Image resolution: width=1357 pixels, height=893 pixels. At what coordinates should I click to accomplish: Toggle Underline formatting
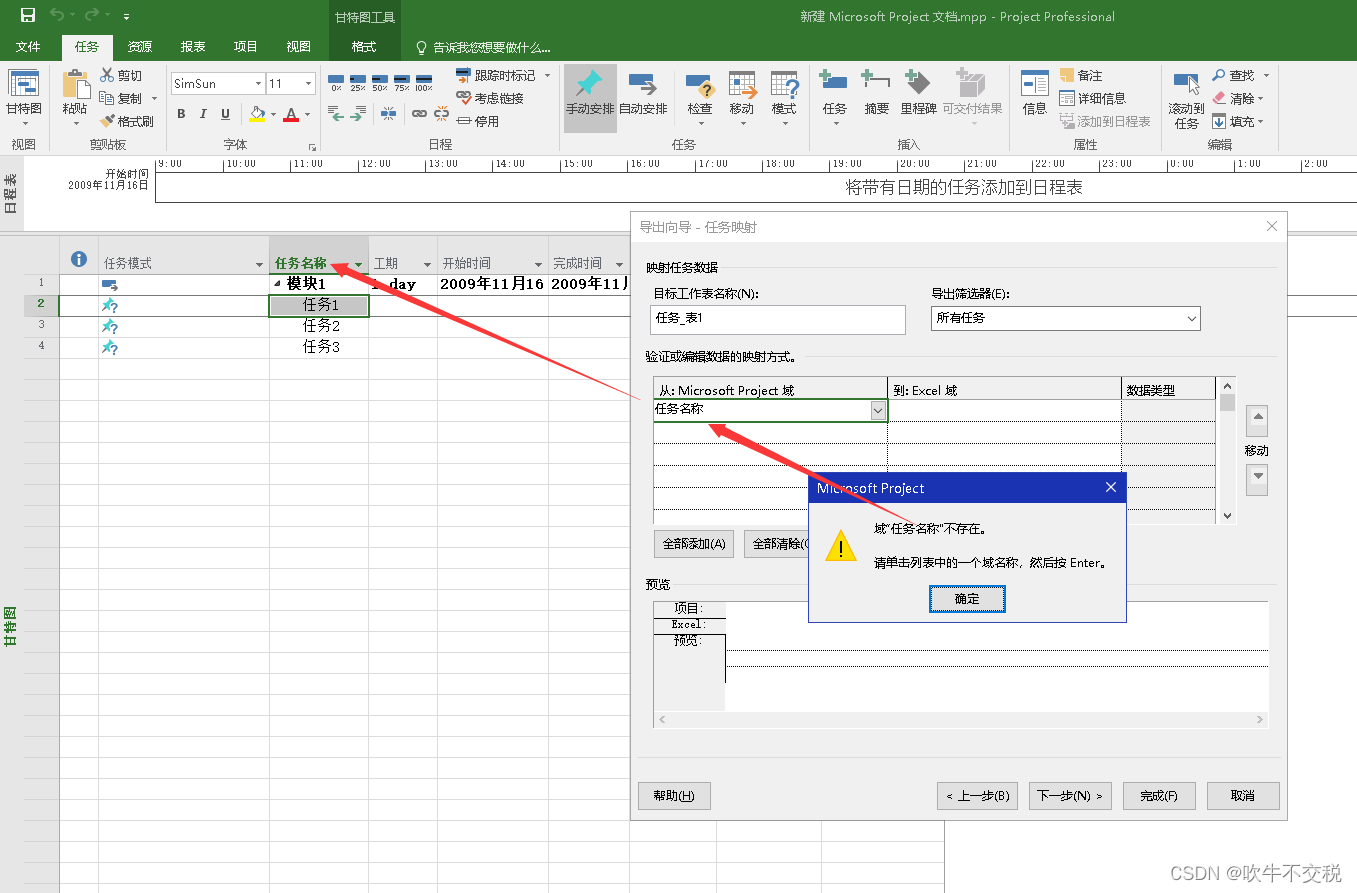225,114
